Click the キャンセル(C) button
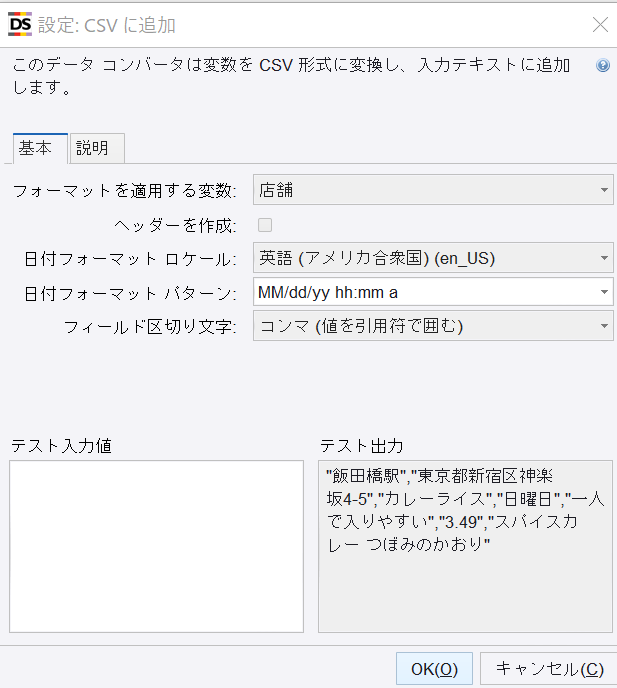Image resolution: width=617 pixels, height=688 pixels. coord(549,669)
